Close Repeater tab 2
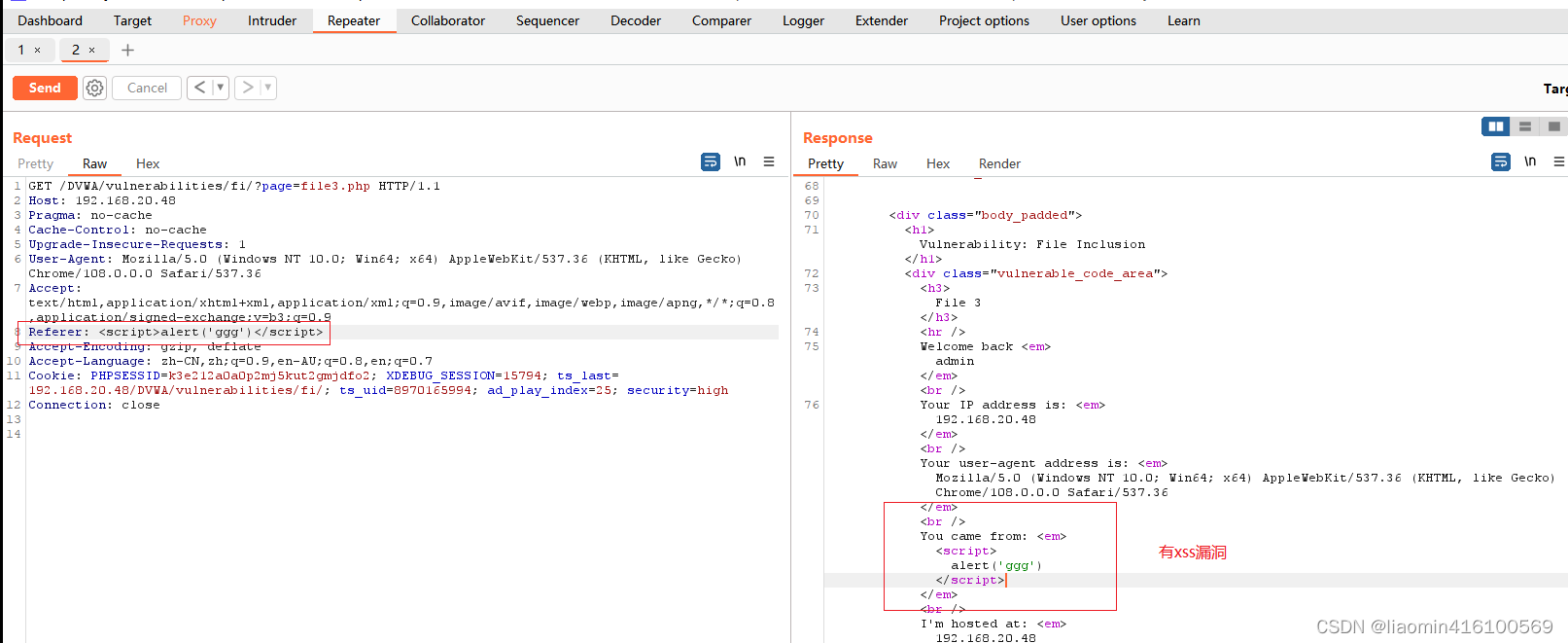The image size is (1568, 643). (92, 51)
